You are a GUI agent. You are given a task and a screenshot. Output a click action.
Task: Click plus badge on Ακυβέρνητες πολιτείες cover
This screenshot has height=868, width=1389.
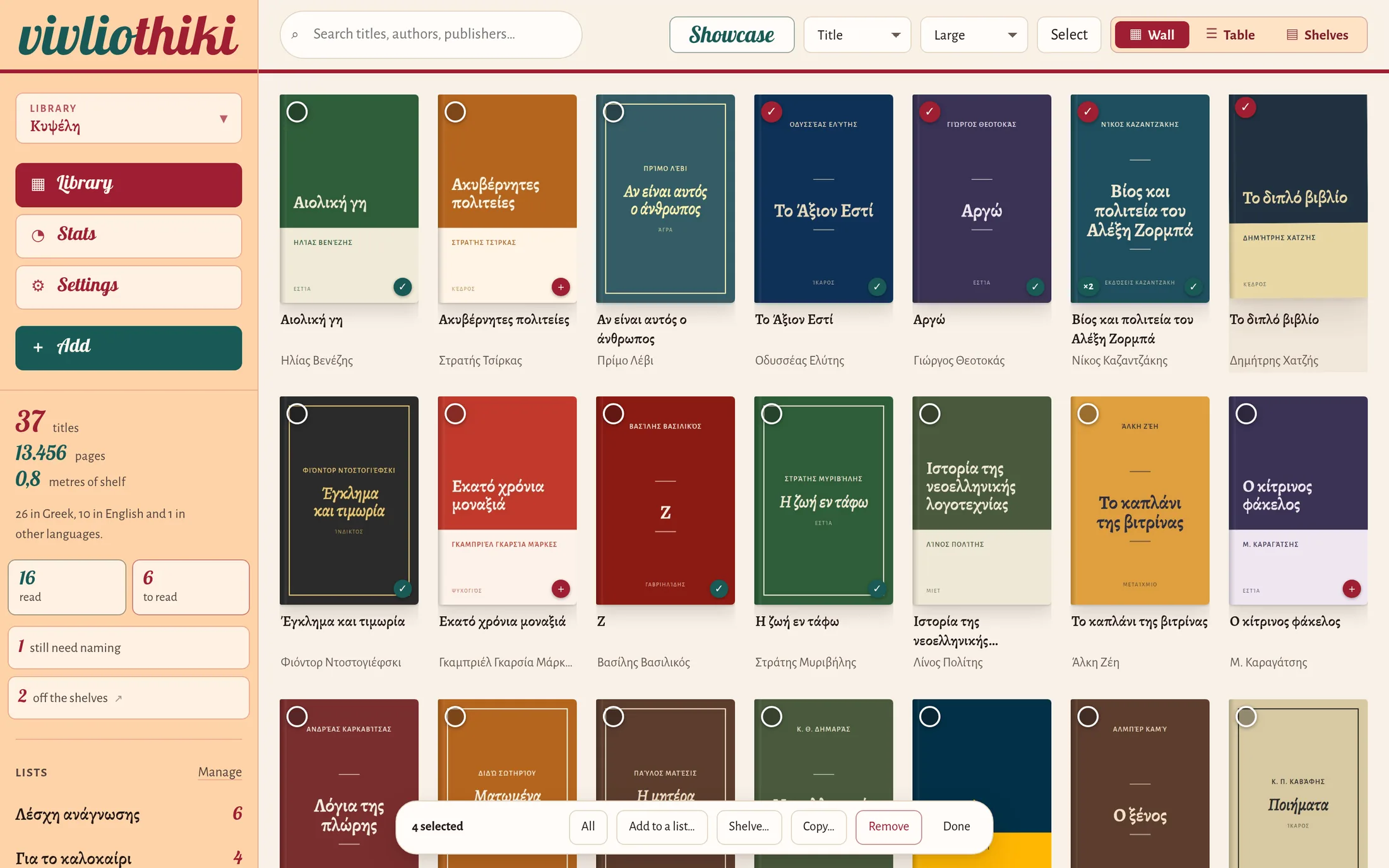[561, 287]
